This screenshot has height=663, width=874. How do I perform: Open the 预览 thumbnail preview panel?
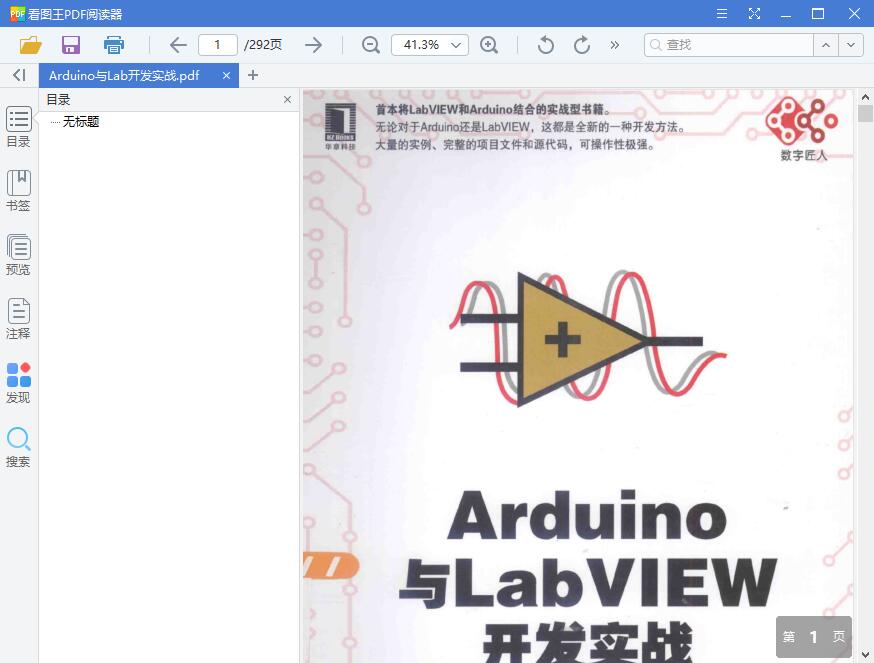click(x=18, y=255)
